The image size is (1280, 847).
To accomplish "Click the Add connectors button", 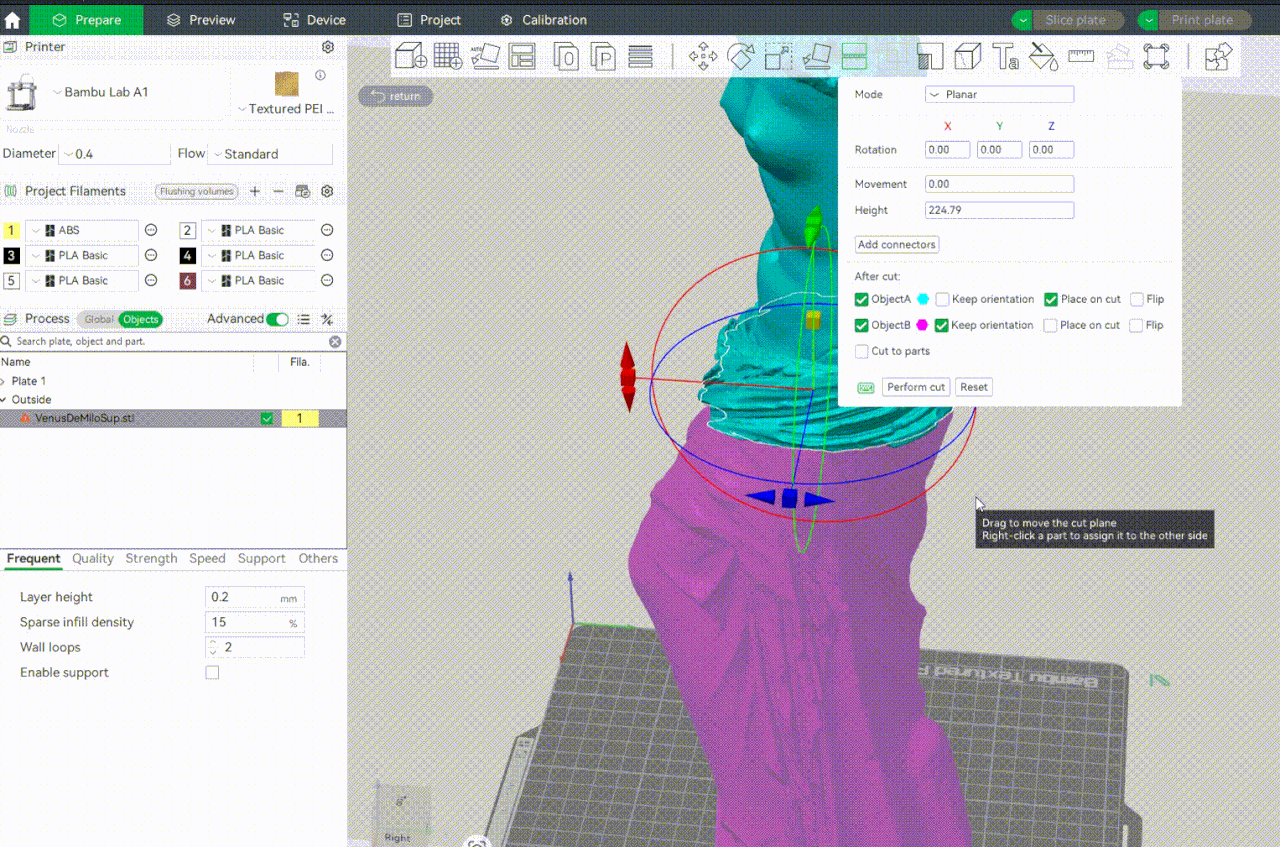I will pos(897,244).
